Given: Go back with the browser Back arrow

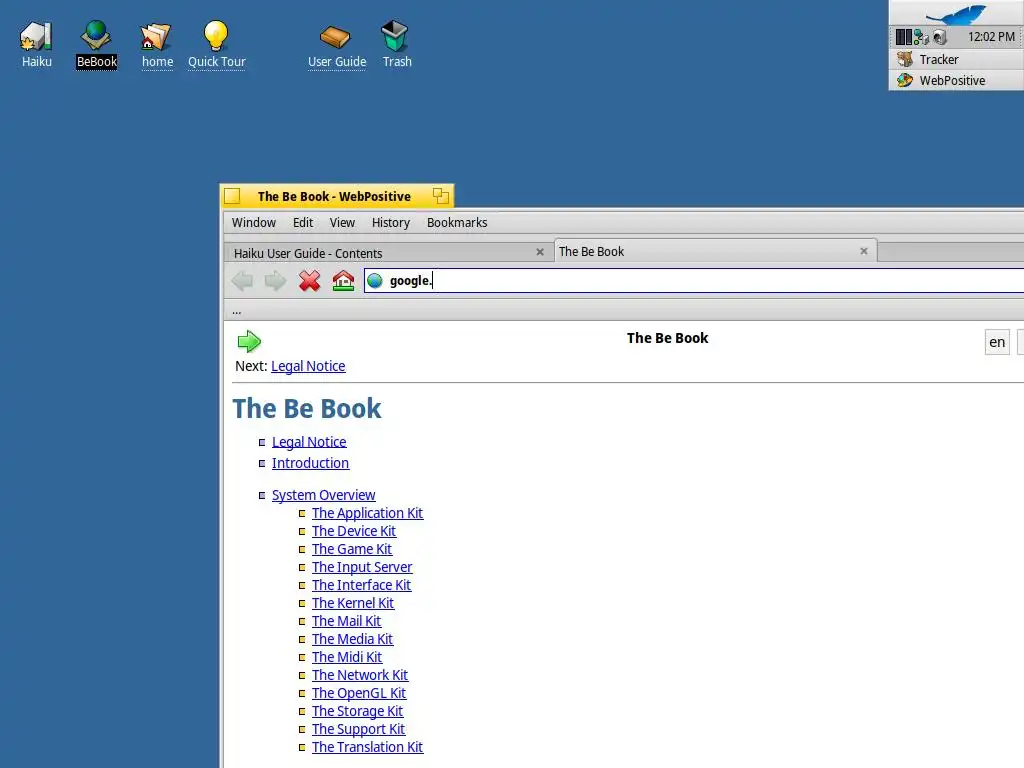Looking at the screenshot, I should pyautogui.click(x=243, y=281).
